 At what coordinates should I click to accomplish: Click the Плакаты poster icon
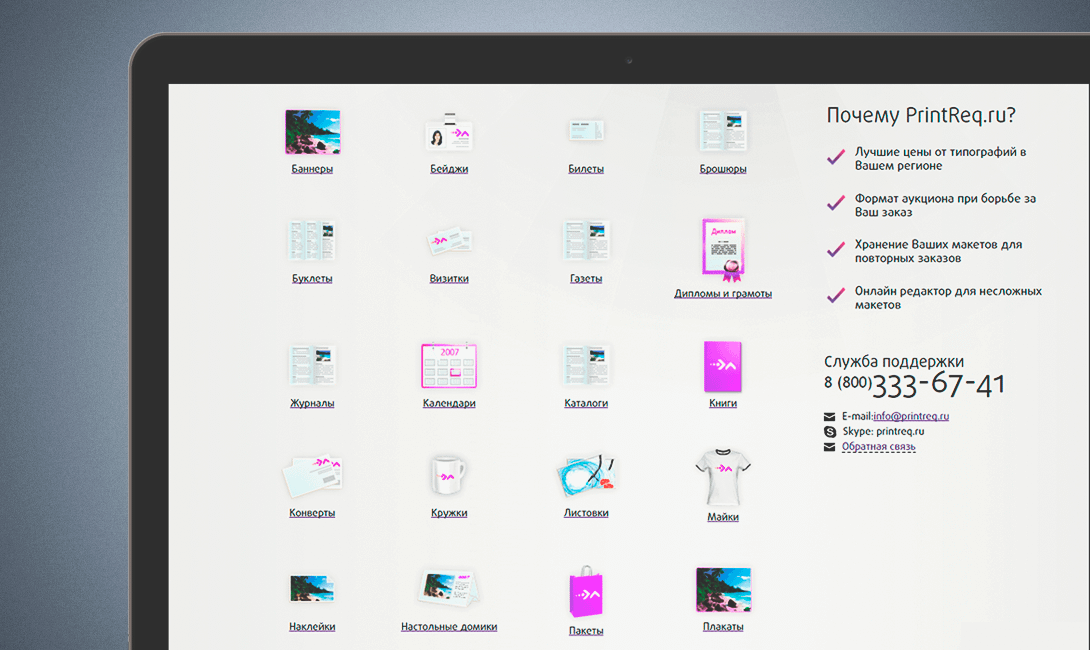[x=723, y=590]
